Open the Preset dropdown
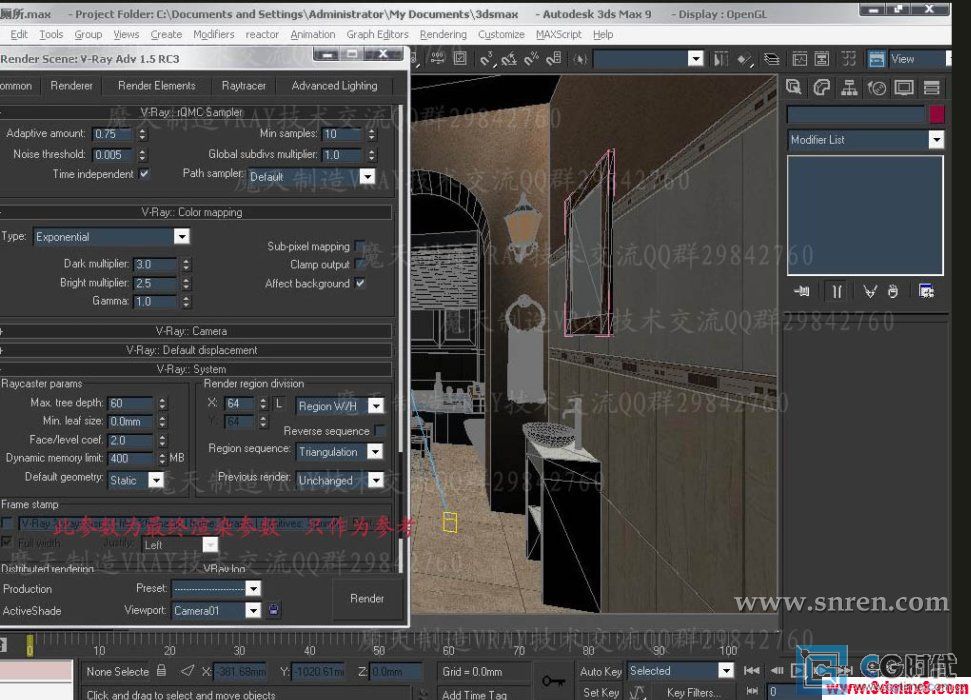The image size is (971, 700). coord(253,588)
